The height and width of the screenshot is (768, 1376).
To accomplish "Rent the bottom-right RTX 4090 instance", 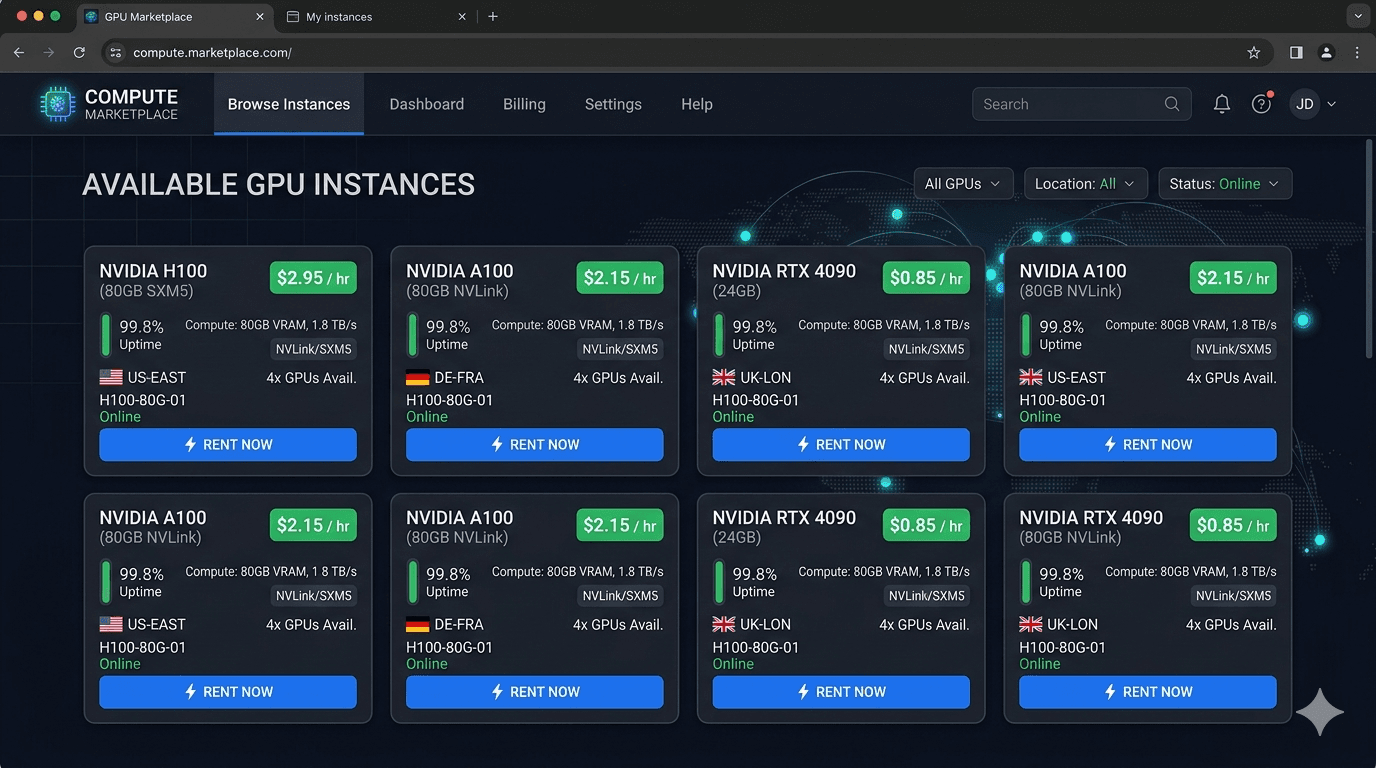I will click(1147, 691).
